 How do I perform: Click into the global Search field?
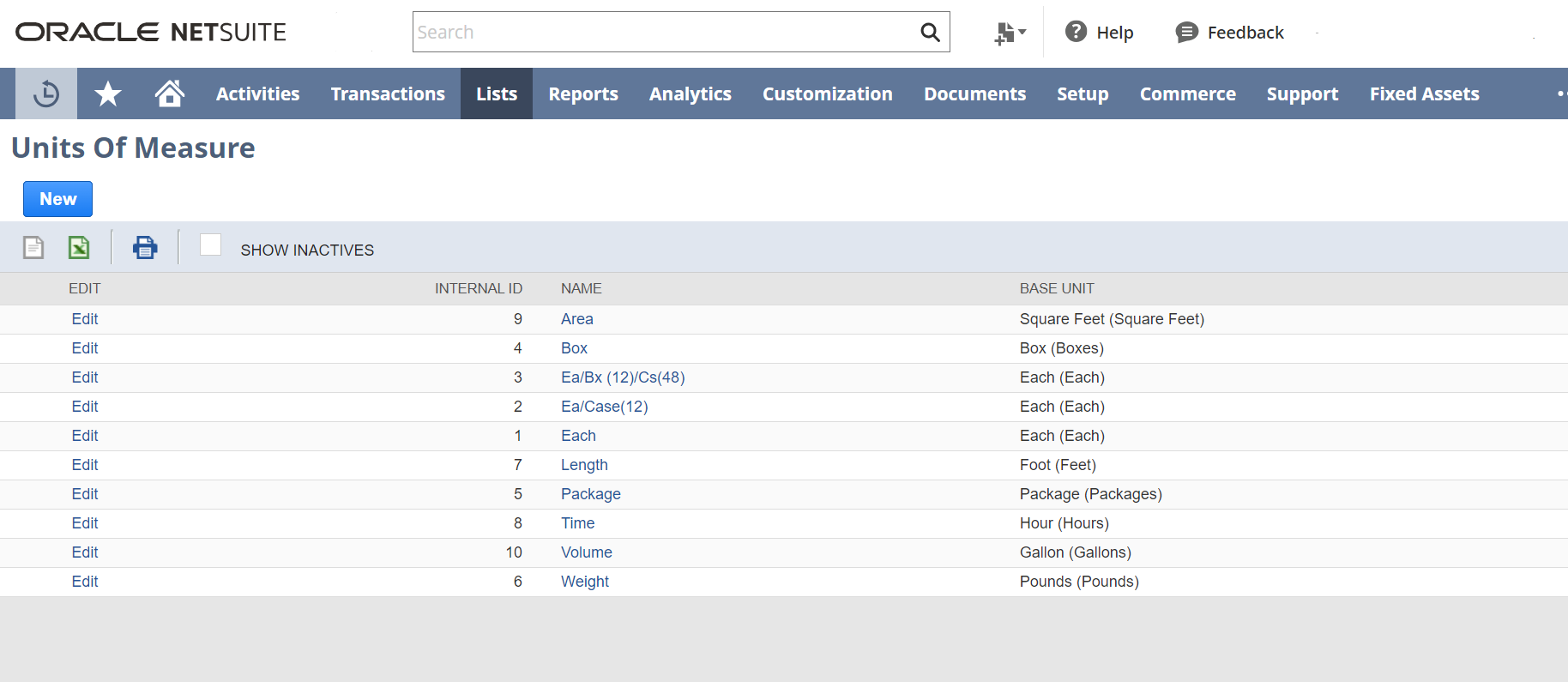660,33
